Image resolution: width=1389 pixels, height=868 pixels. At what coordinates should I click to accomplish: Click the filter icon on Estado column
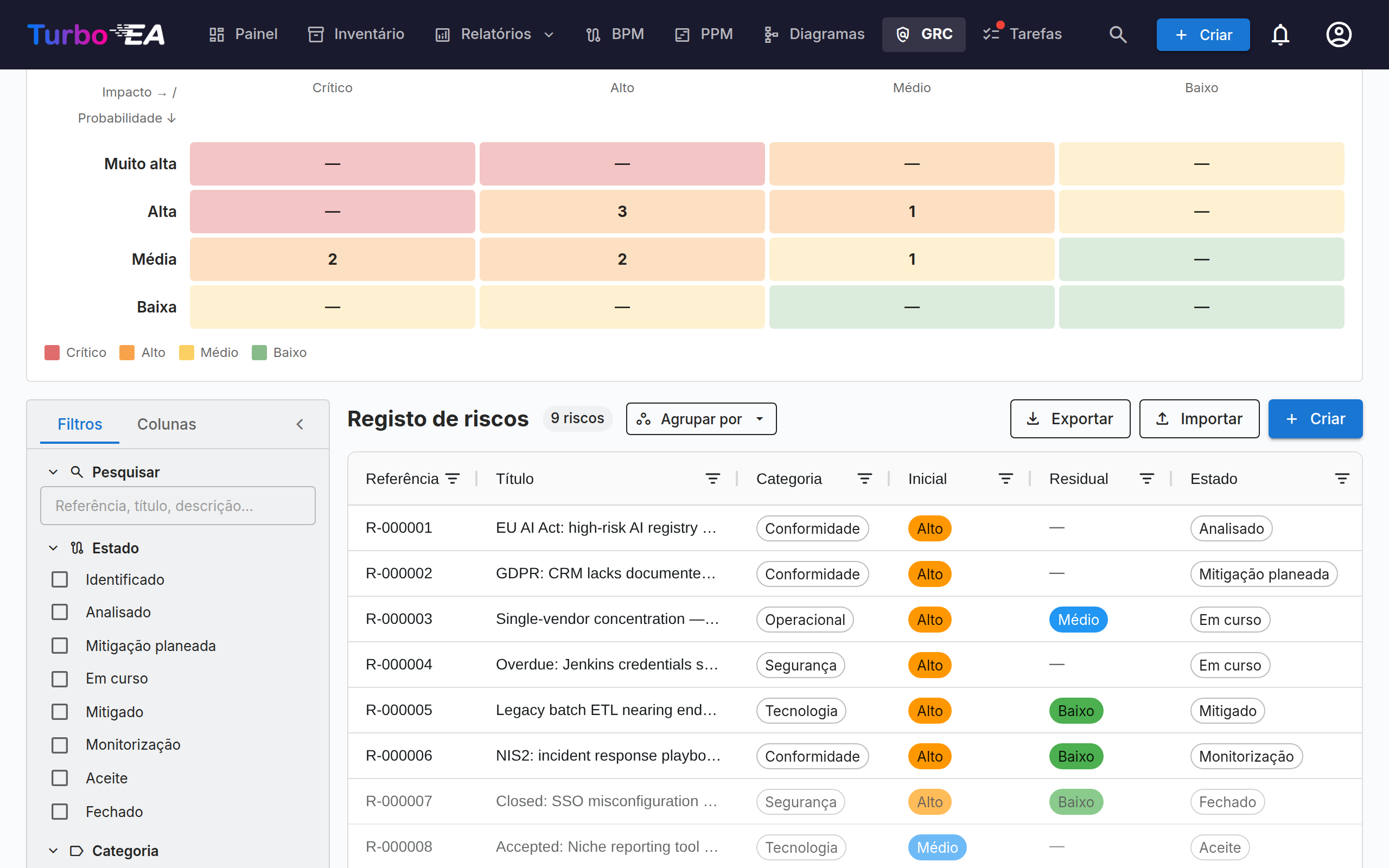coord(1342,479)
